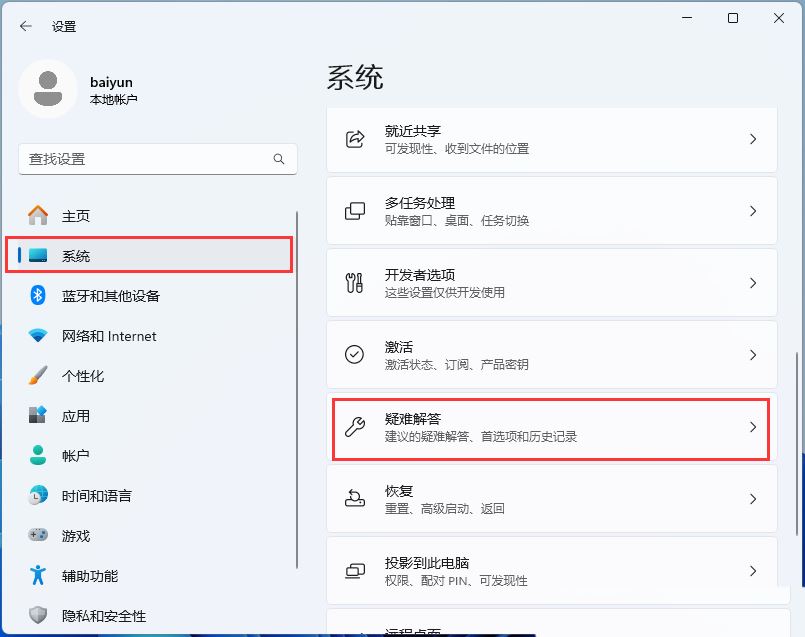The width and height of the screenshot is (805, 637).
Task: Click the checkmark icon on the 激活 row
Action: point(355,355)
